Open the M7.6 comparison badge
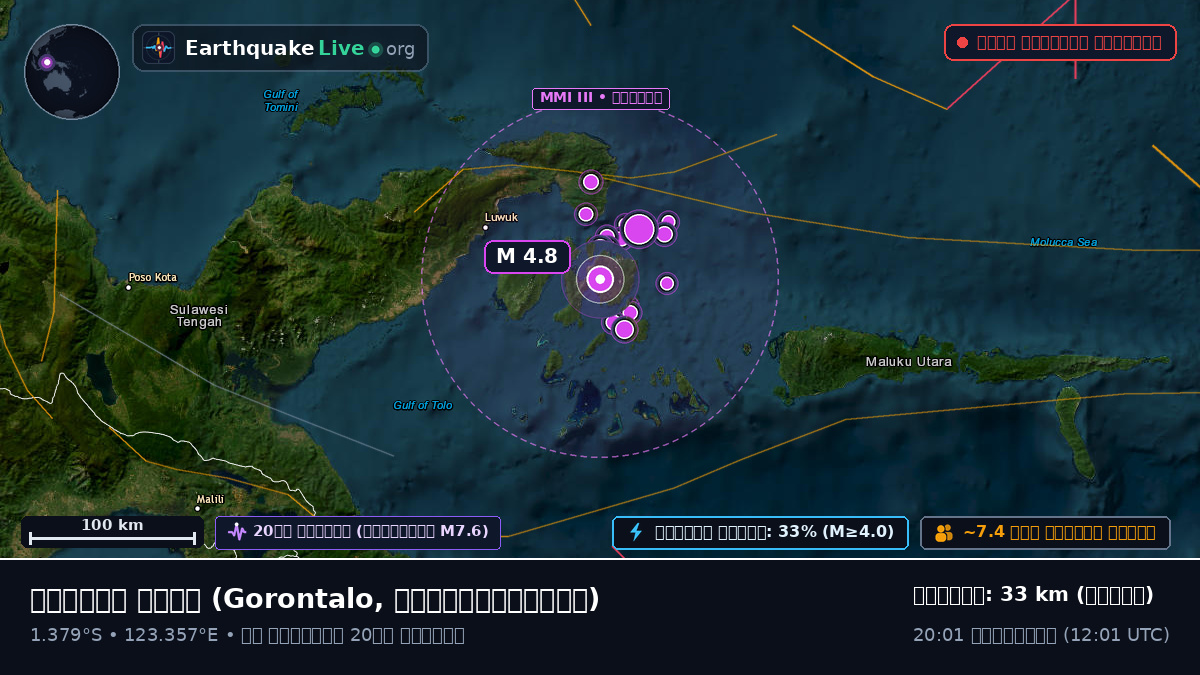Viewport: 1200px width, 675px height. click(x=358, y=532)
